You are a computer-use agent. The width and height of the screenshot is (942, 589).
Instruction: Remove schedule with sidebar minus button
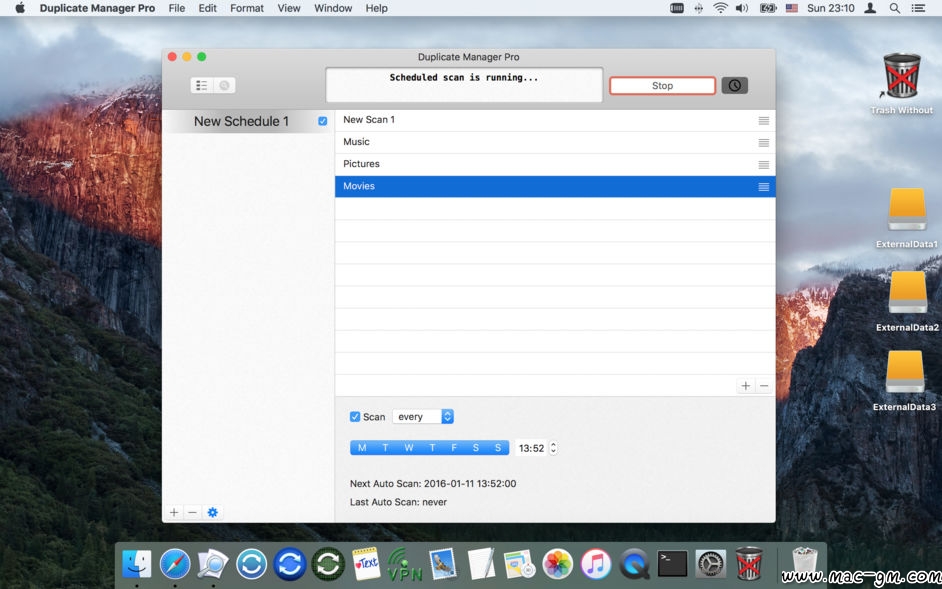[192, 513]
